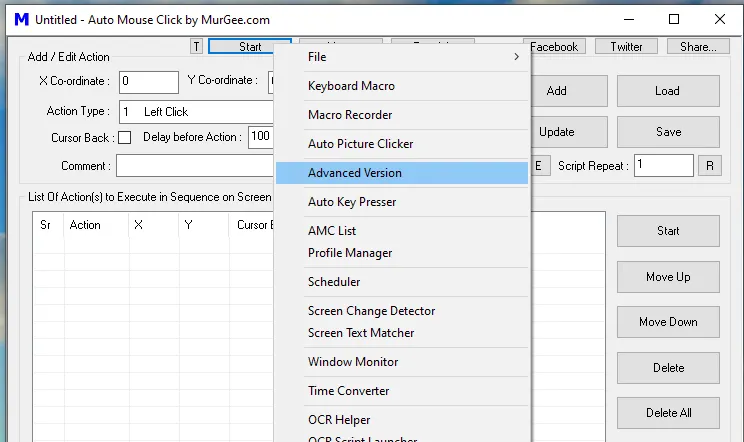Click the Action column header
The image size is (744, 442).
tap(96, 225)
